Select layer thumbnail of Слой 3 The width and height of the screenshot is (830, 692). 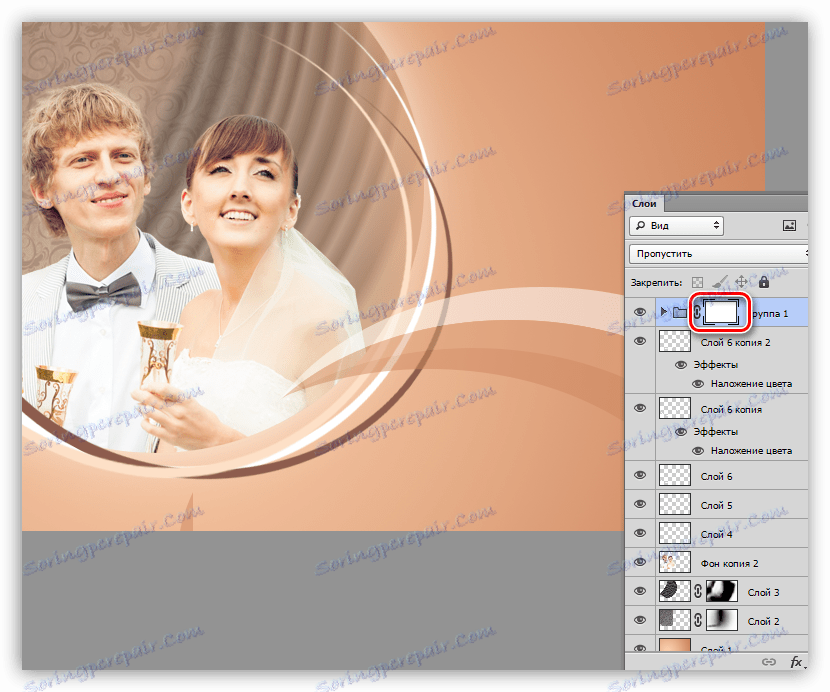coord(674,591)
